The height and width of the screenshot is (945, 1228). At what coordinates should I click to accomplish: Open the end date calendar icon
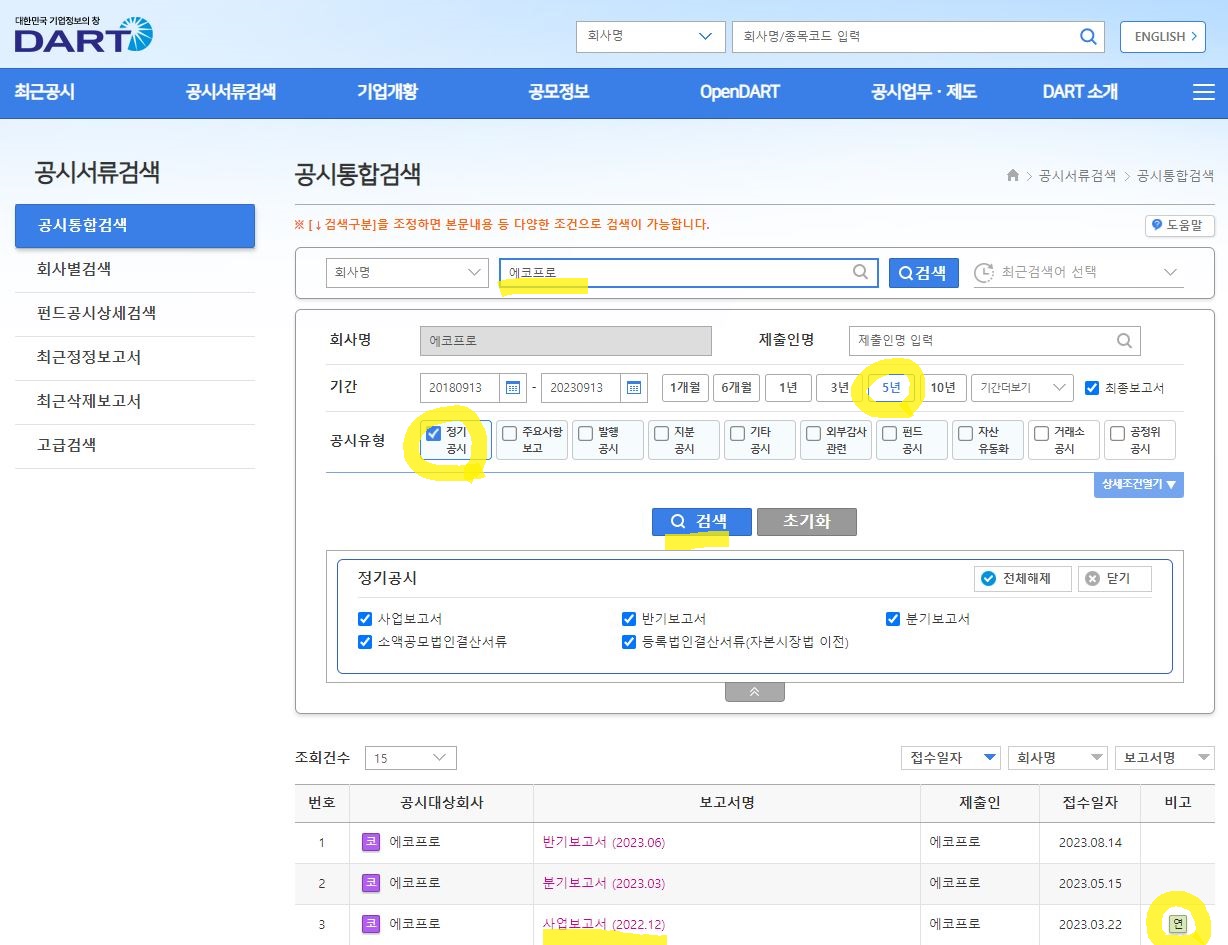pyautogui.click(x=634, y=388)
